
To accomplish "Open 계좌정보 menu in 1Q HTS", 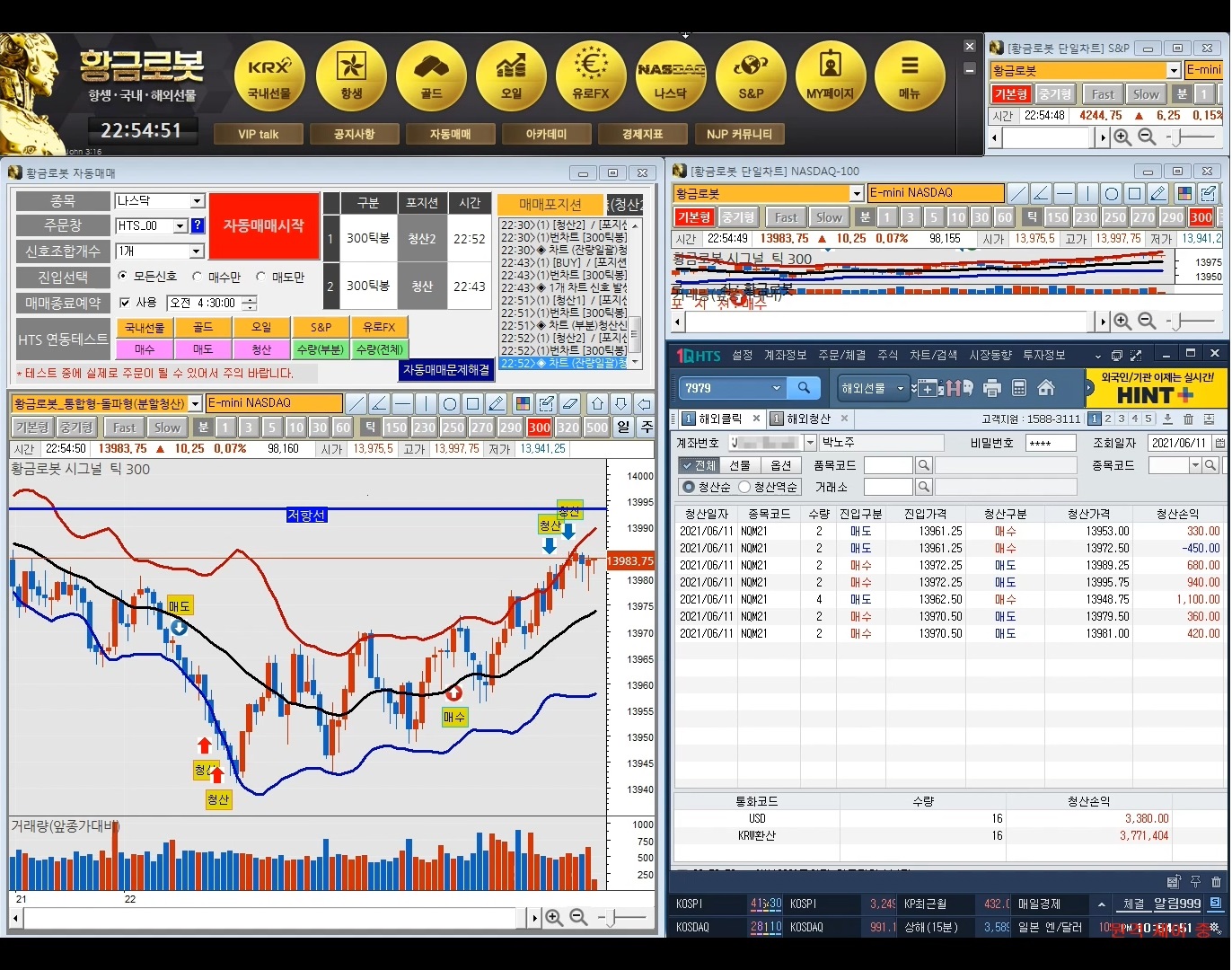I will coord(785,356).
